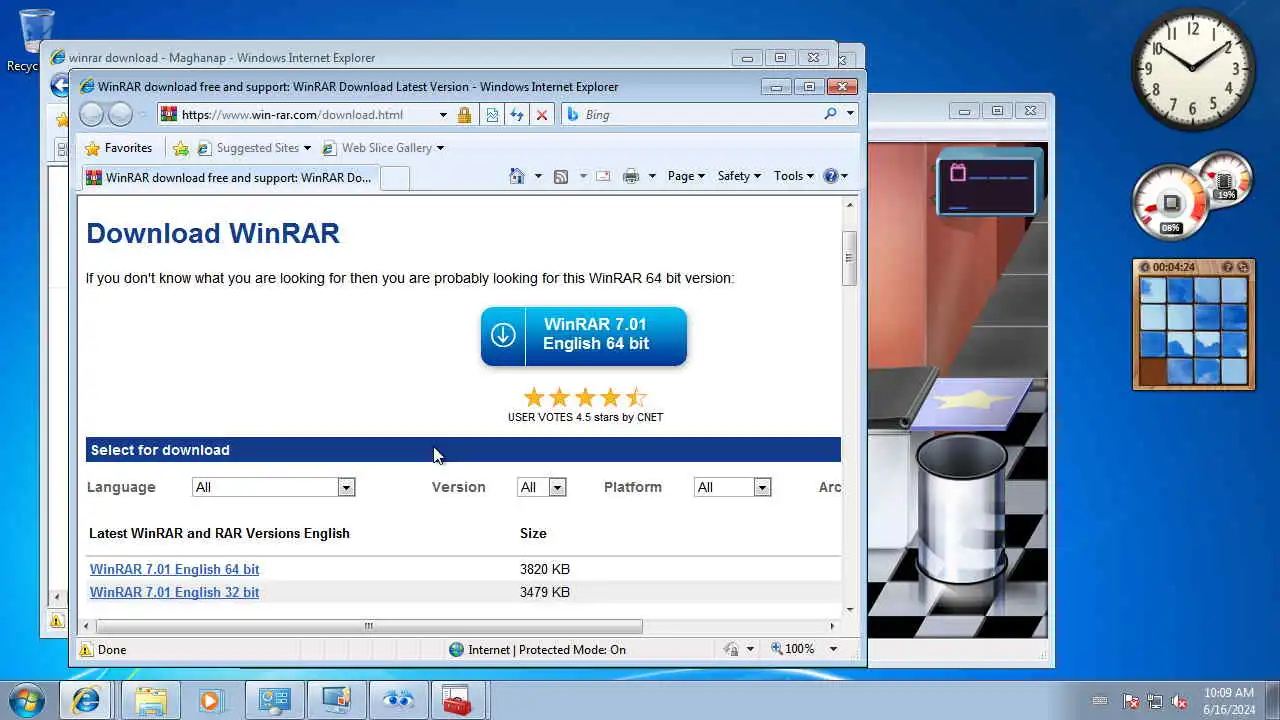This screenshot has width=1280, height=720.
Task: Expand the popup blocker dropdown in status bar
Action: [x=750, y=649]
